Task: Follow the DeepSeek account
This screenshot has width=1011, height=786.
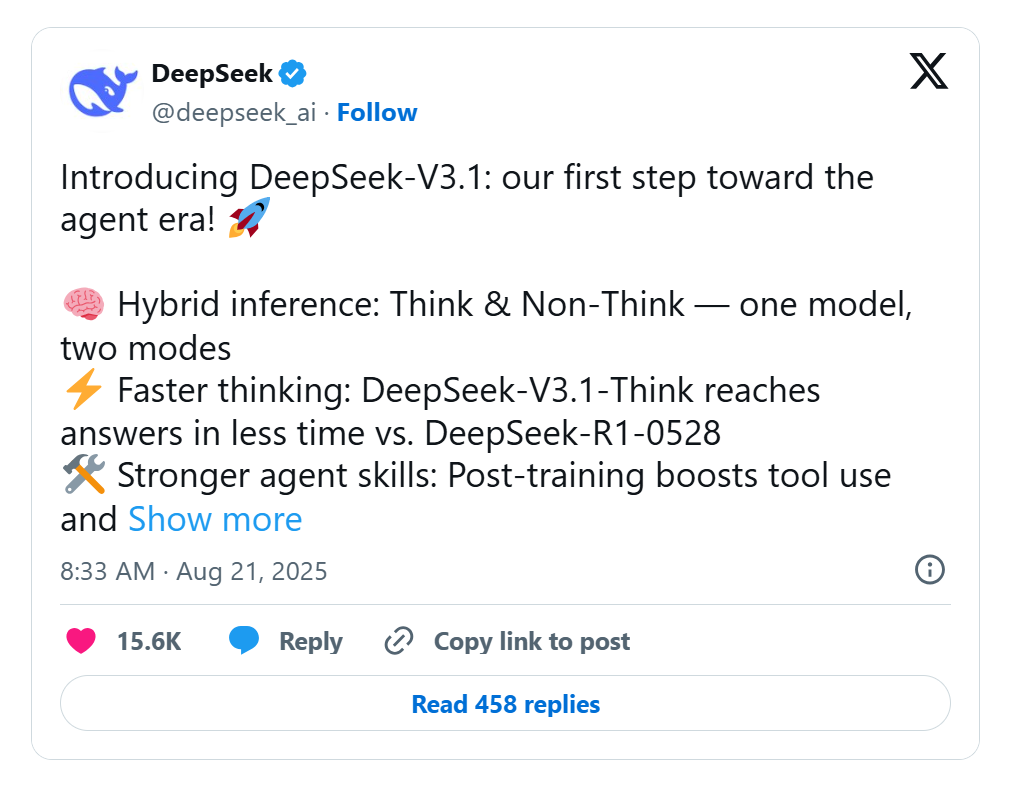Action: tap(377, 112)
